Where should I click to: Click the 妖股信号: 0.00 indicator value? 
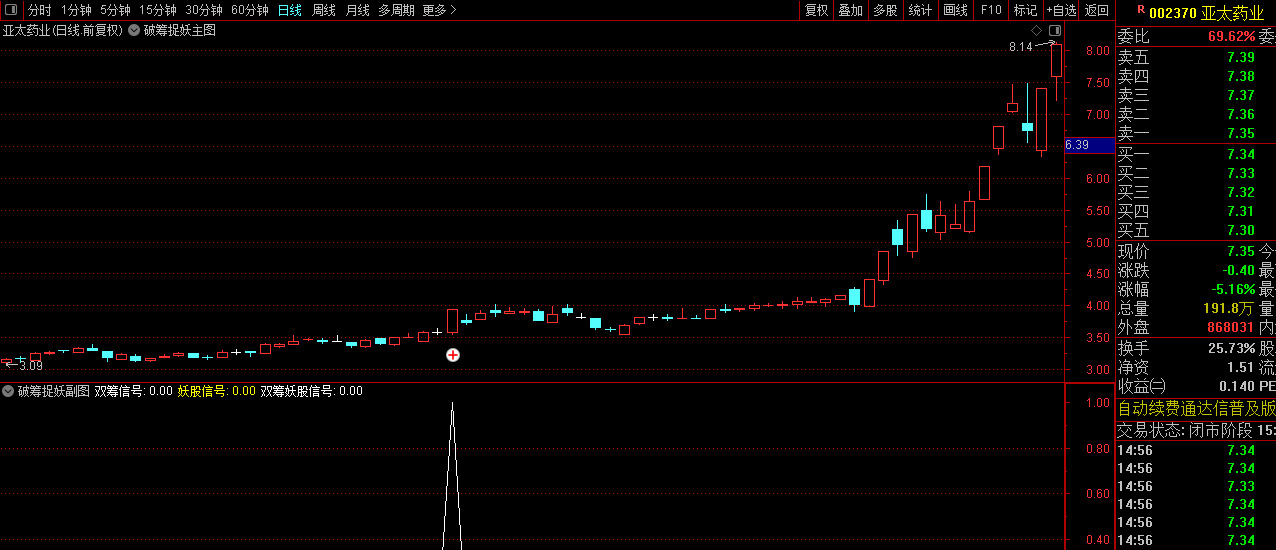pos(216,391)
